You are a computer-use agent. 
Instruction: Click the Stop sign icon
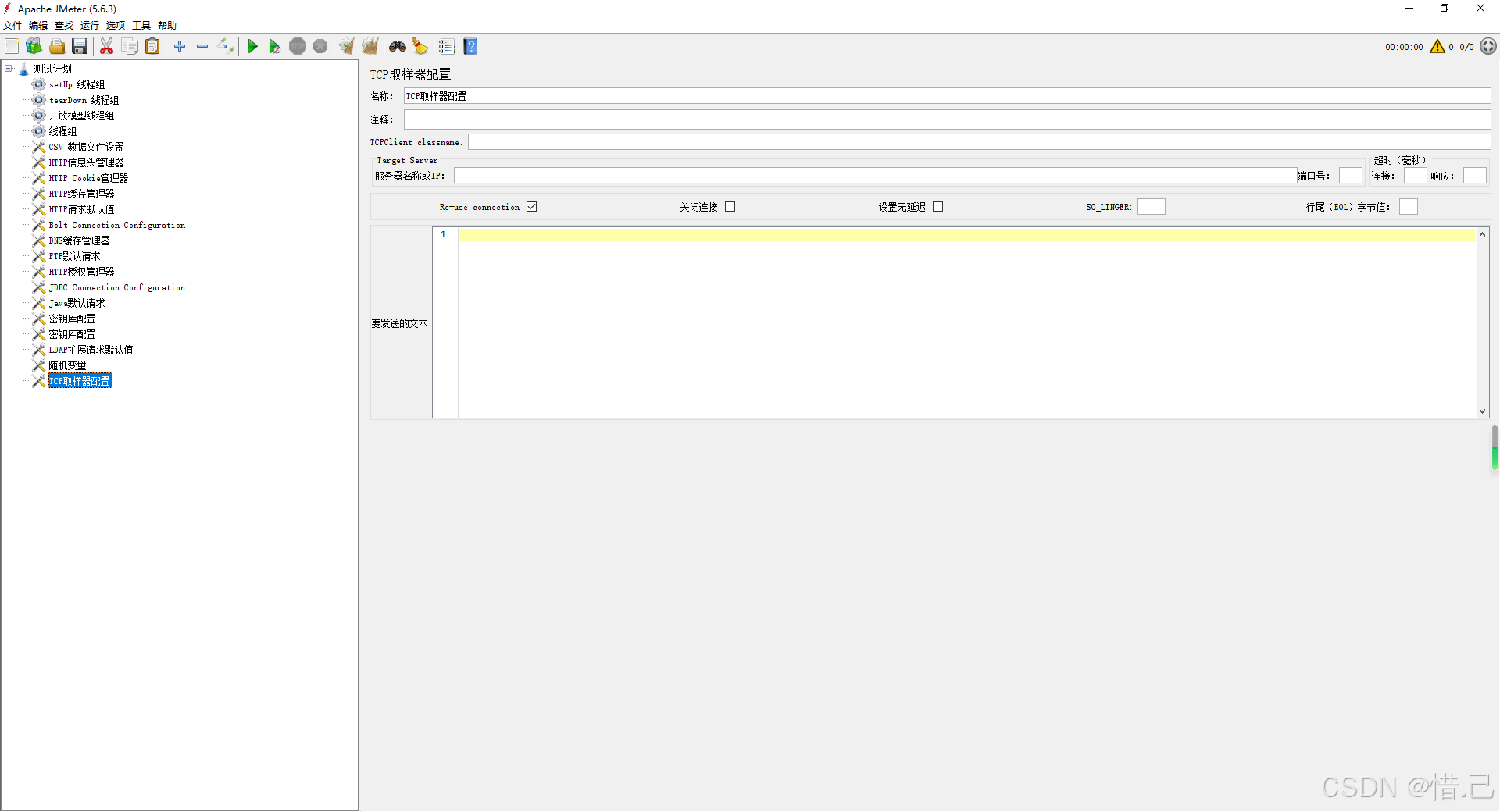pyautogui.click(x=298, y=47)
